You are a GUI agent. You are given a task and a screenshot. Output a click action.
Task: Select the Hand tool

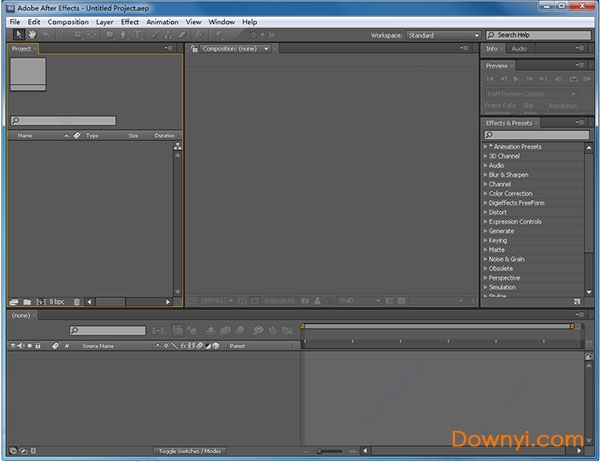pos(32,35)
